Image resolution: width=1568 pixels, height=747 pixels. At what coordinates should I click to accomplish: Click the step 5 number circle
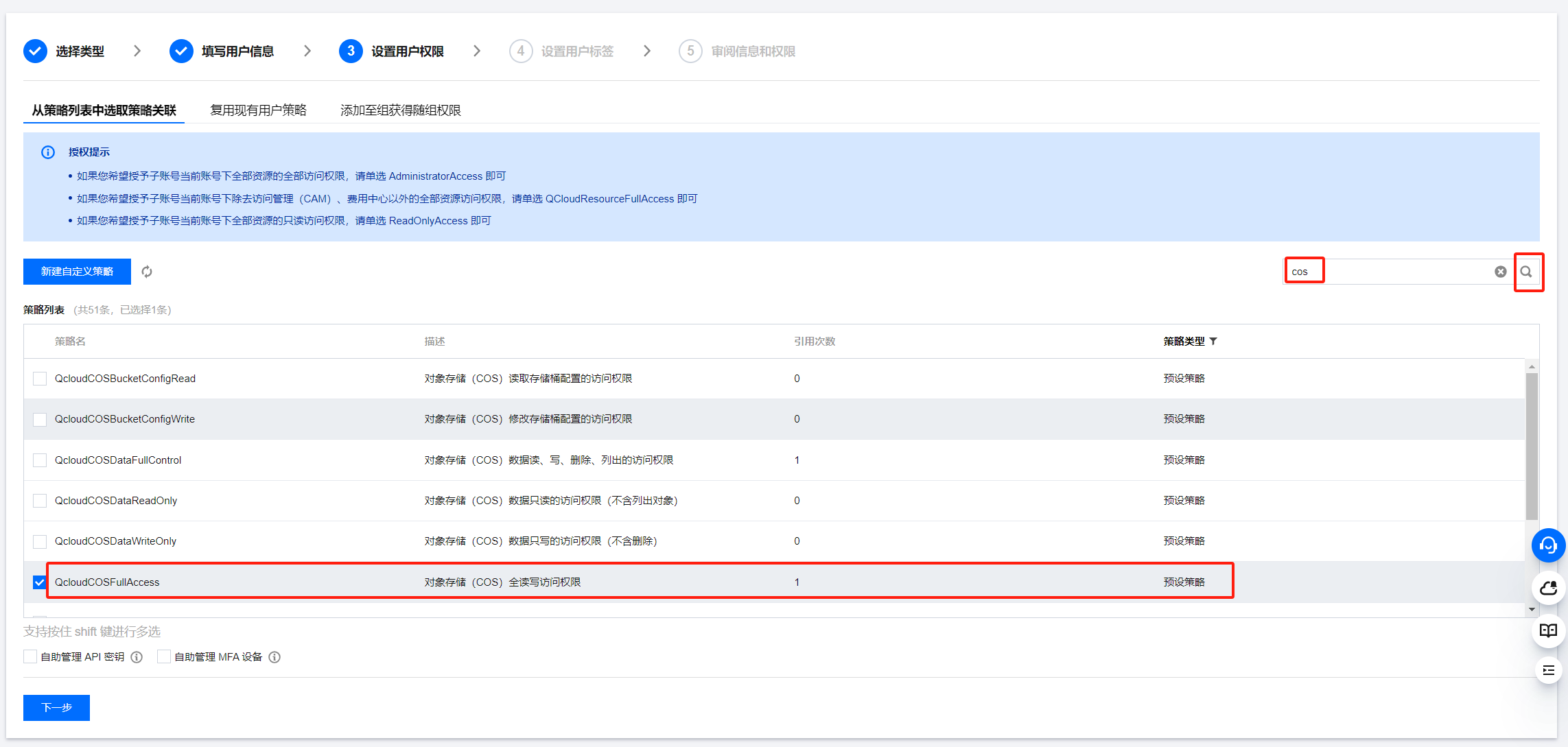pos(690,51)
